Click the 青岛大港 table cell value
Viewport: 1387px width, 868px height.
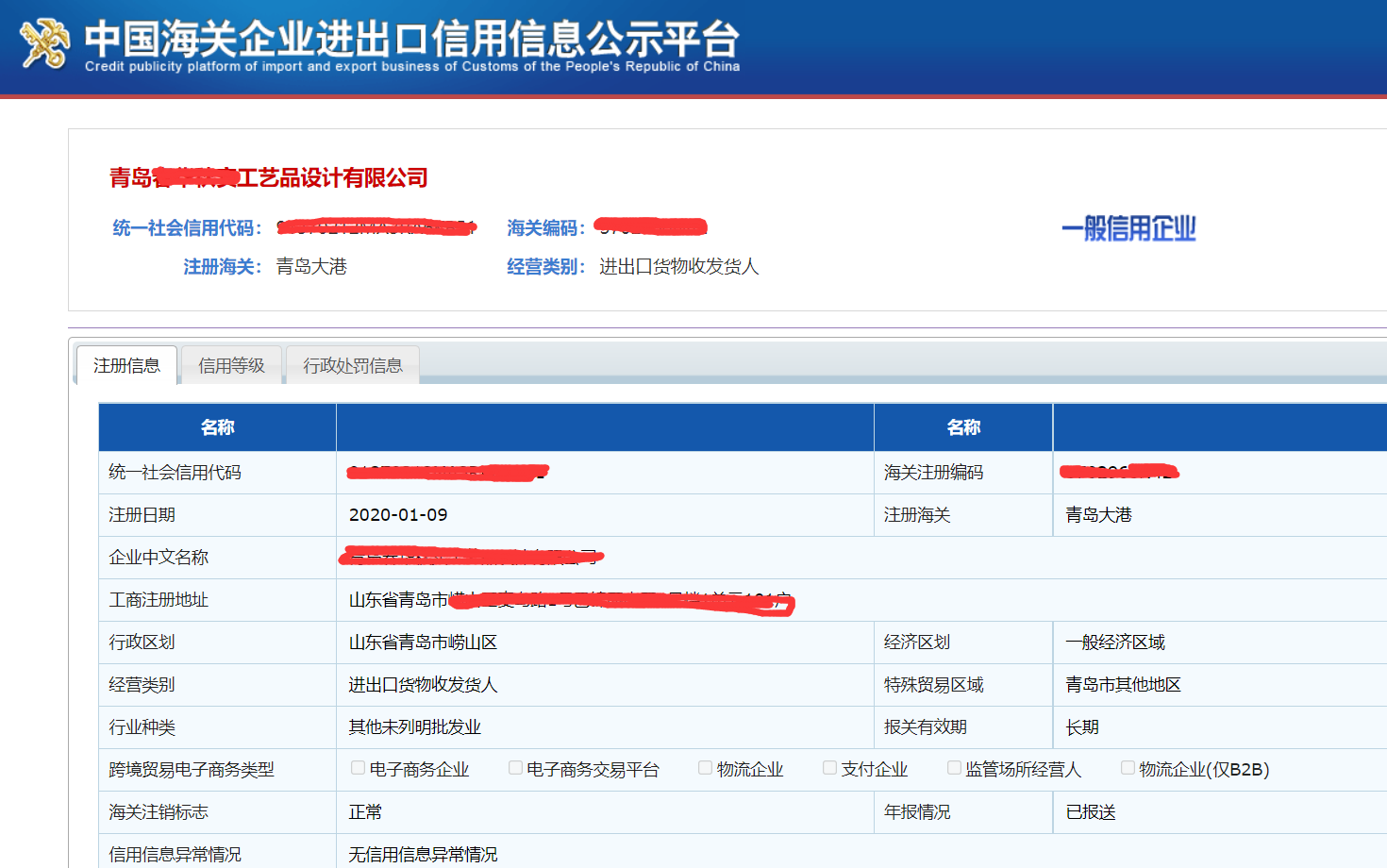(1098, 515)
